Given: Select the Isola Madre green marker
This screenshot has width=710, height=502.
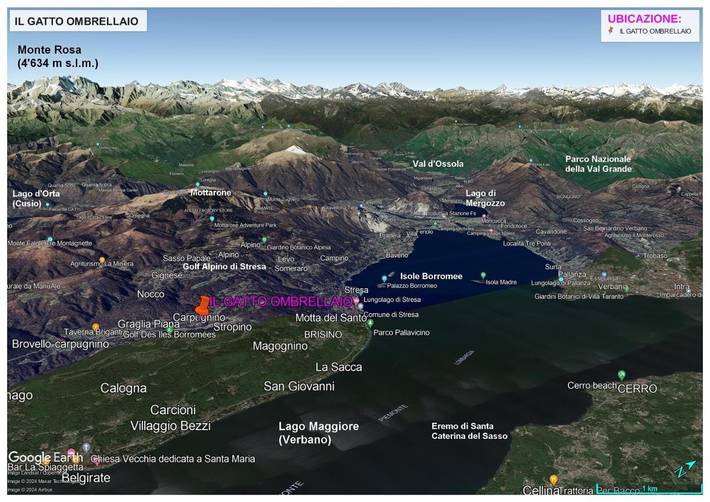Looking at the screenshot, I should point(483,275).
